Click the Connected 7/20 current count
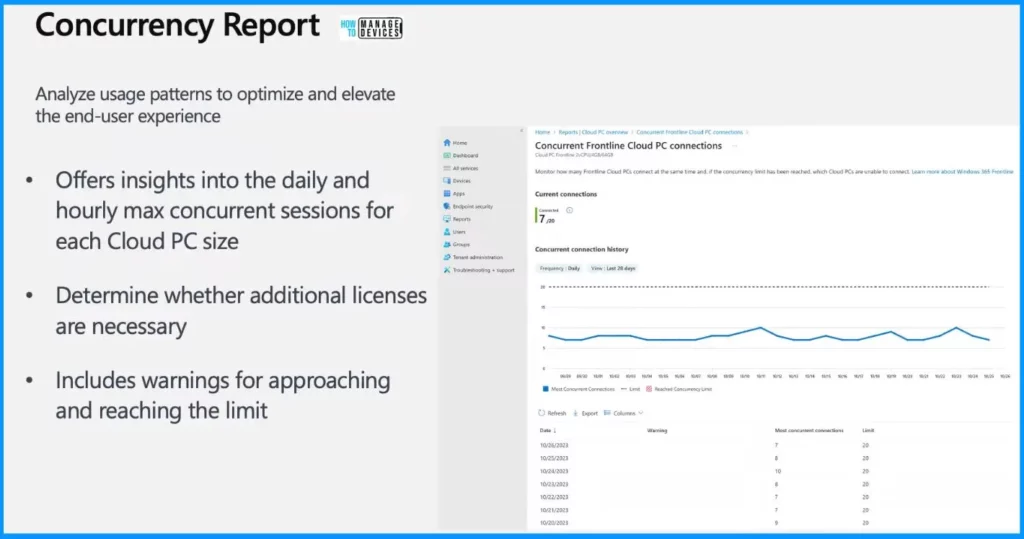The image size is (1024, 539). pos(547,216)
